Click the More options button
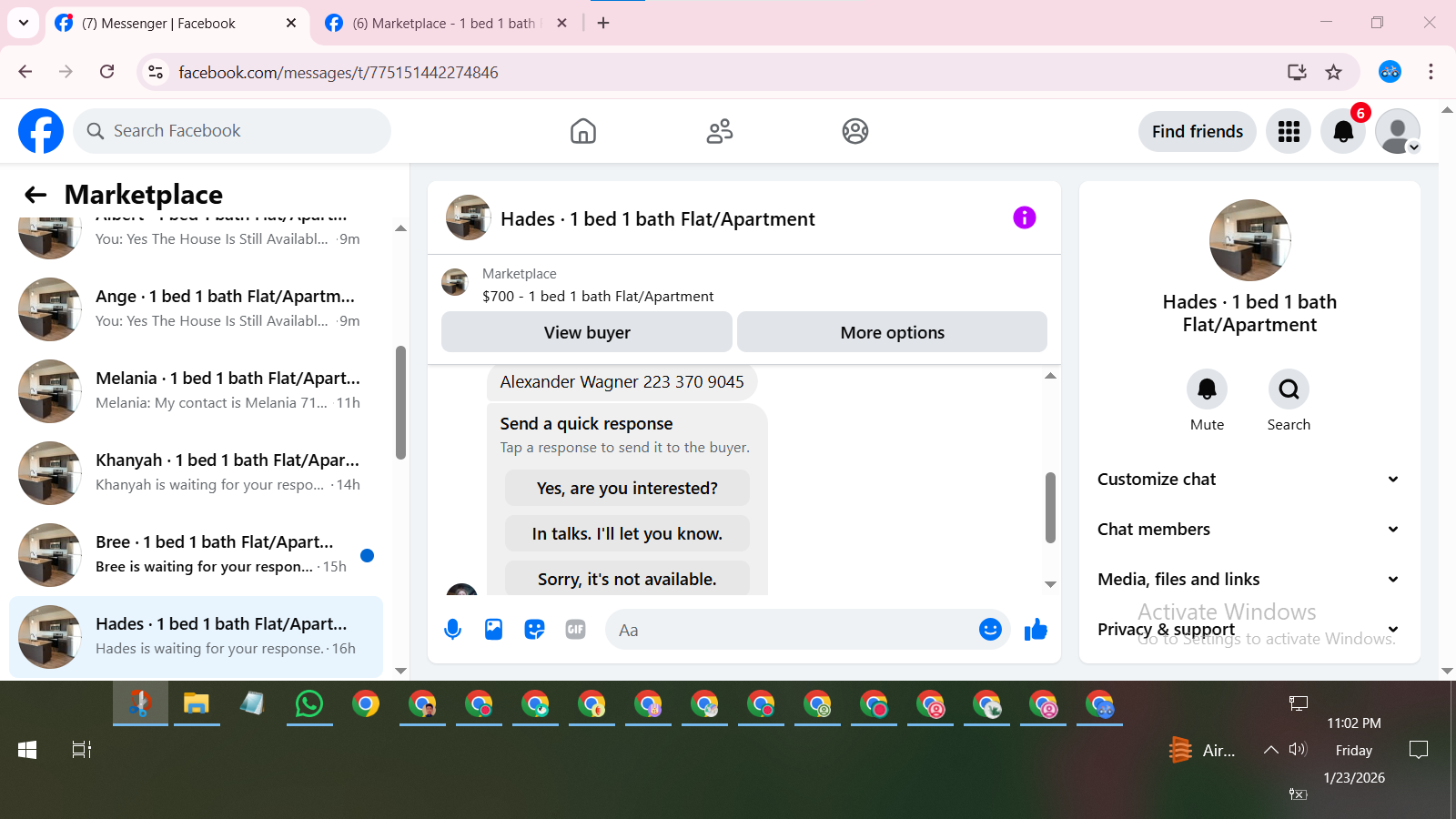 tap(892, 332)
